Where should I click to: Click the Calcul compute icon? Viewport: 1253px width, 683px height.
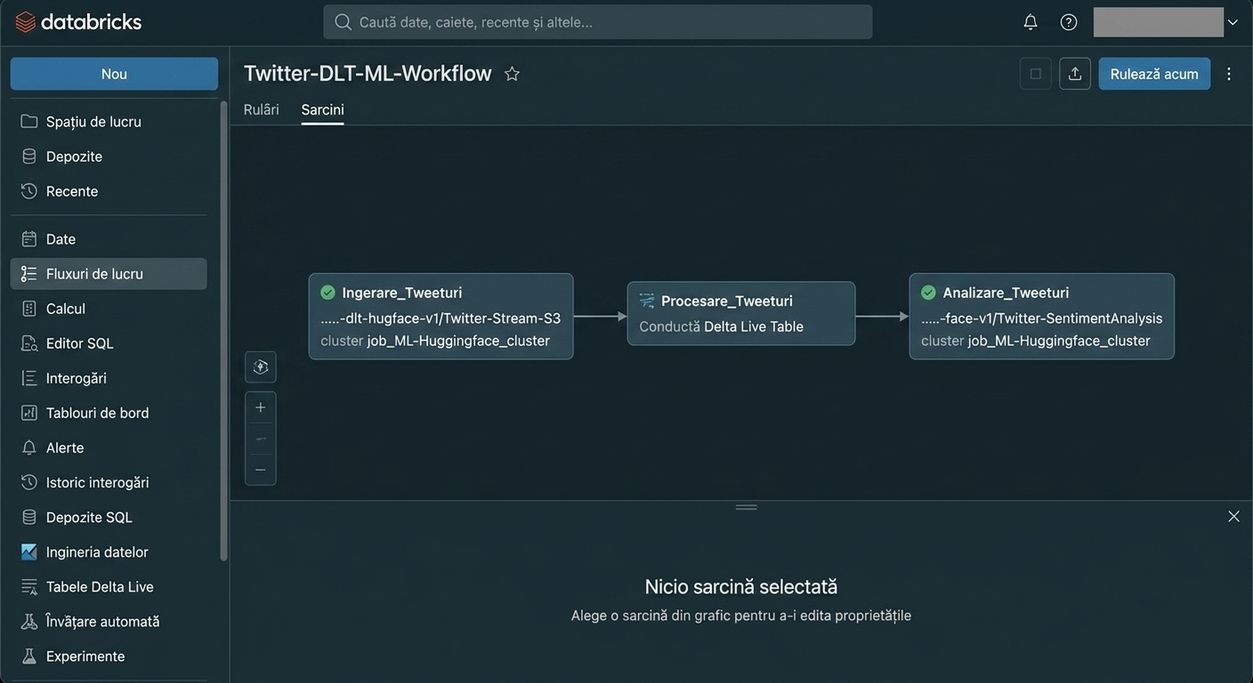click(x=29, y=308)
